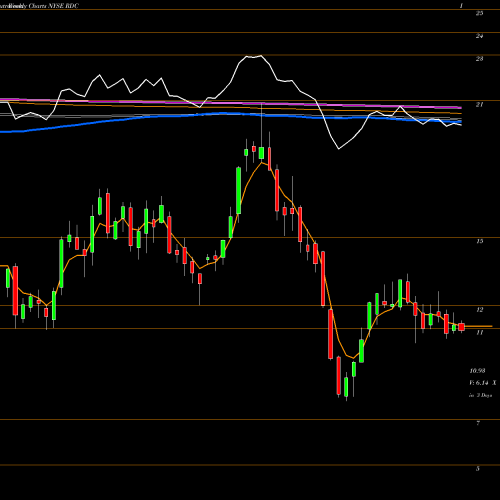Select the price axis label '11'

[479, 332]
